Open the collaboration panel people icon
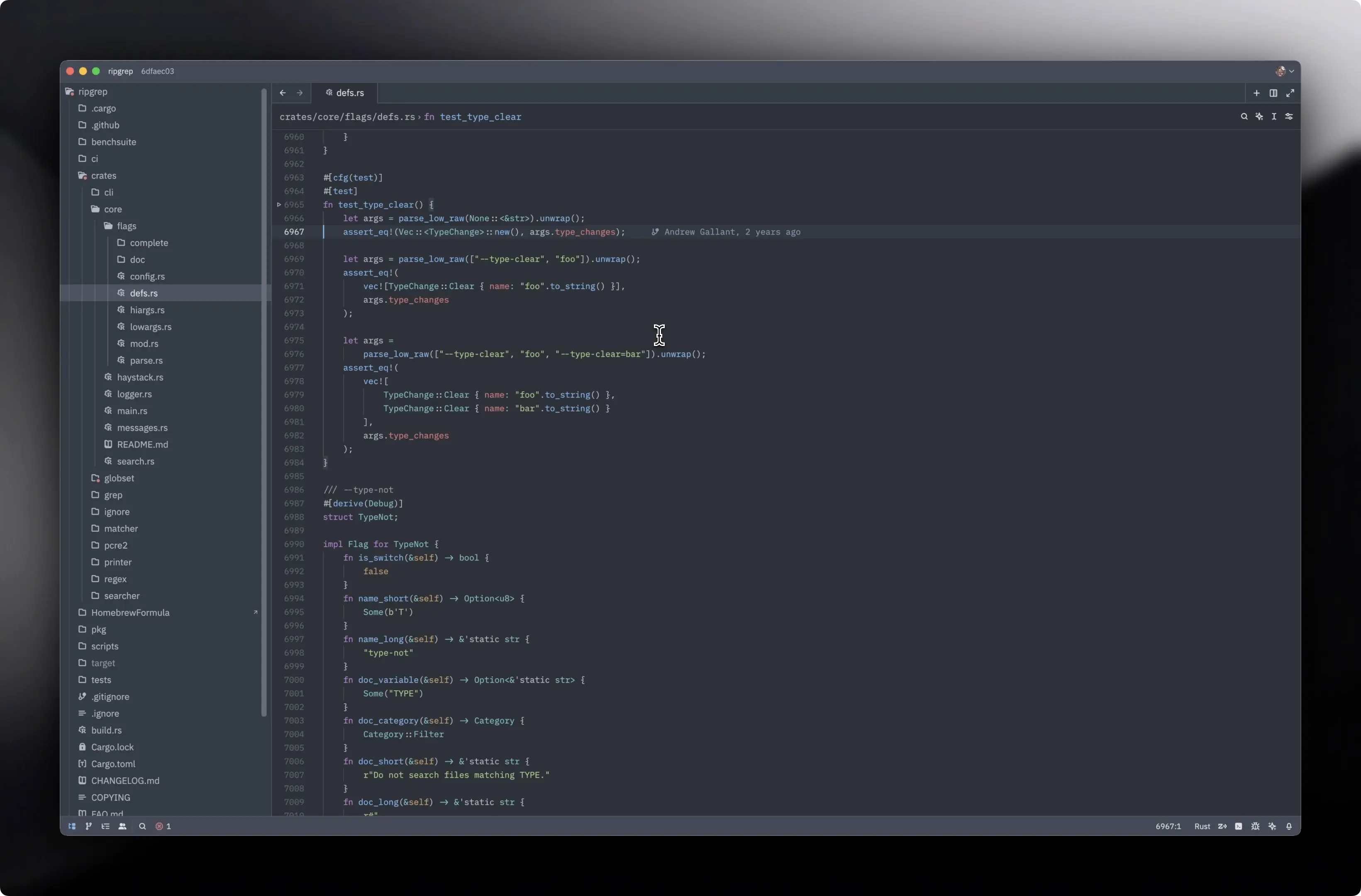The image size is (1361, 896). (x=122, y=826)
